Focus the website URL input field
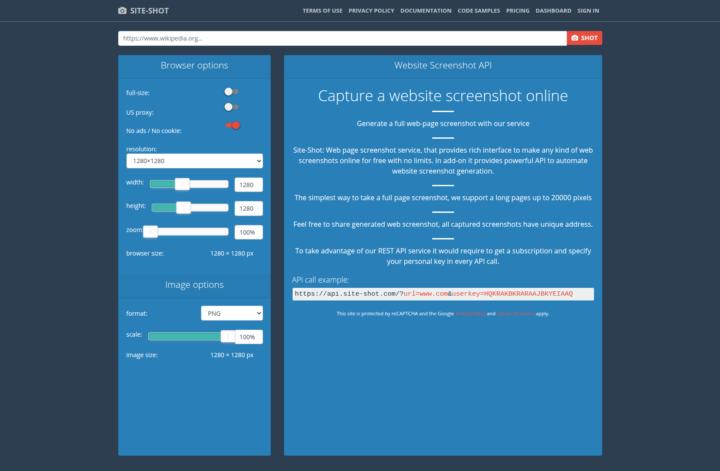This screenshot has width=720, height=471. pos(342,38)
